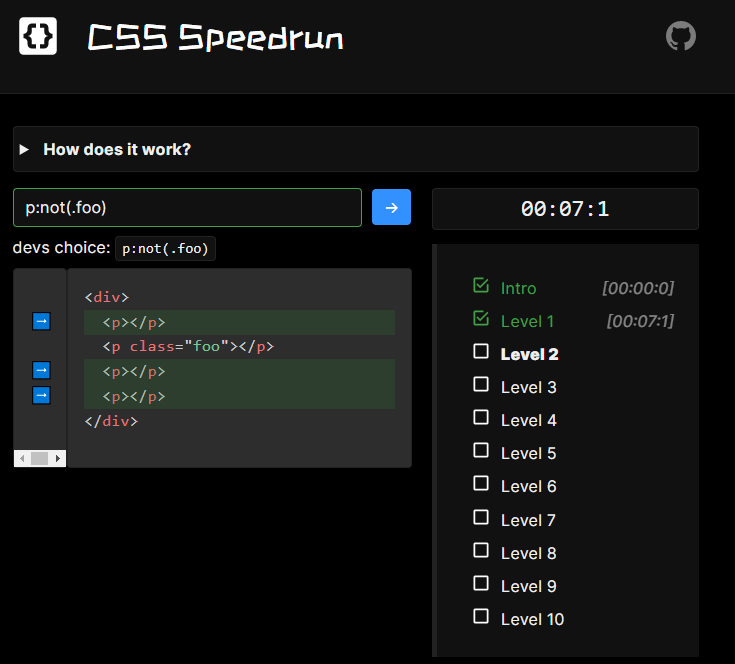Focus the CSS selector input field

pos(187,207)
